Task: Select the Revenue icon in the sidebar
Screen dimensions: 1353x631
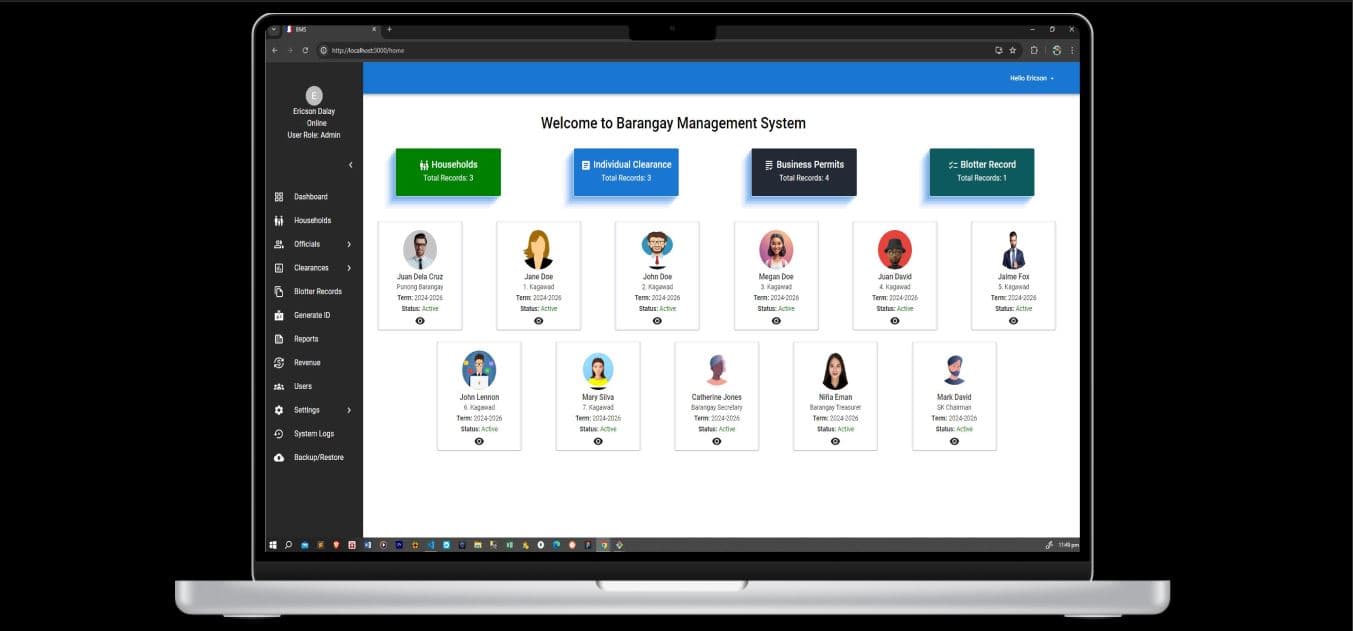Action: click(279, 362)
